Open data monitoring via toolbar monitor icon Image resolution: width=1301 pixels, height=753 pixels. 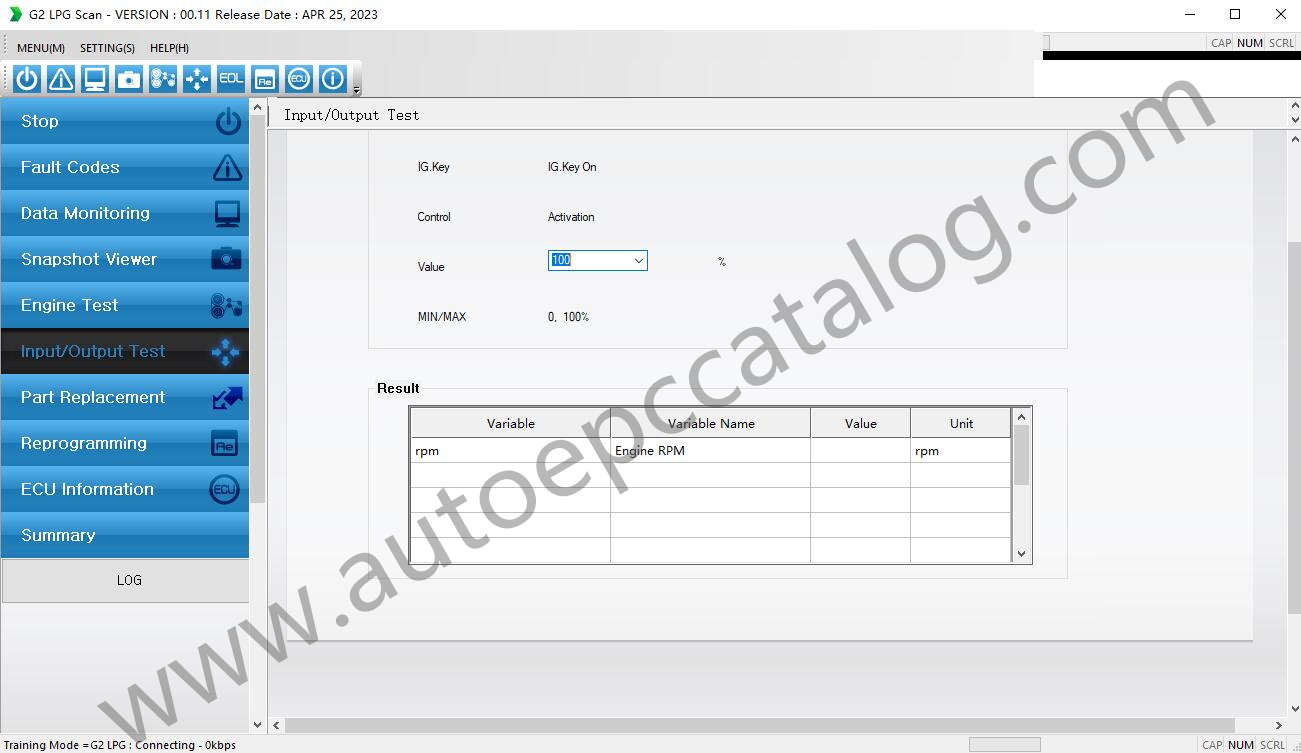95,79
